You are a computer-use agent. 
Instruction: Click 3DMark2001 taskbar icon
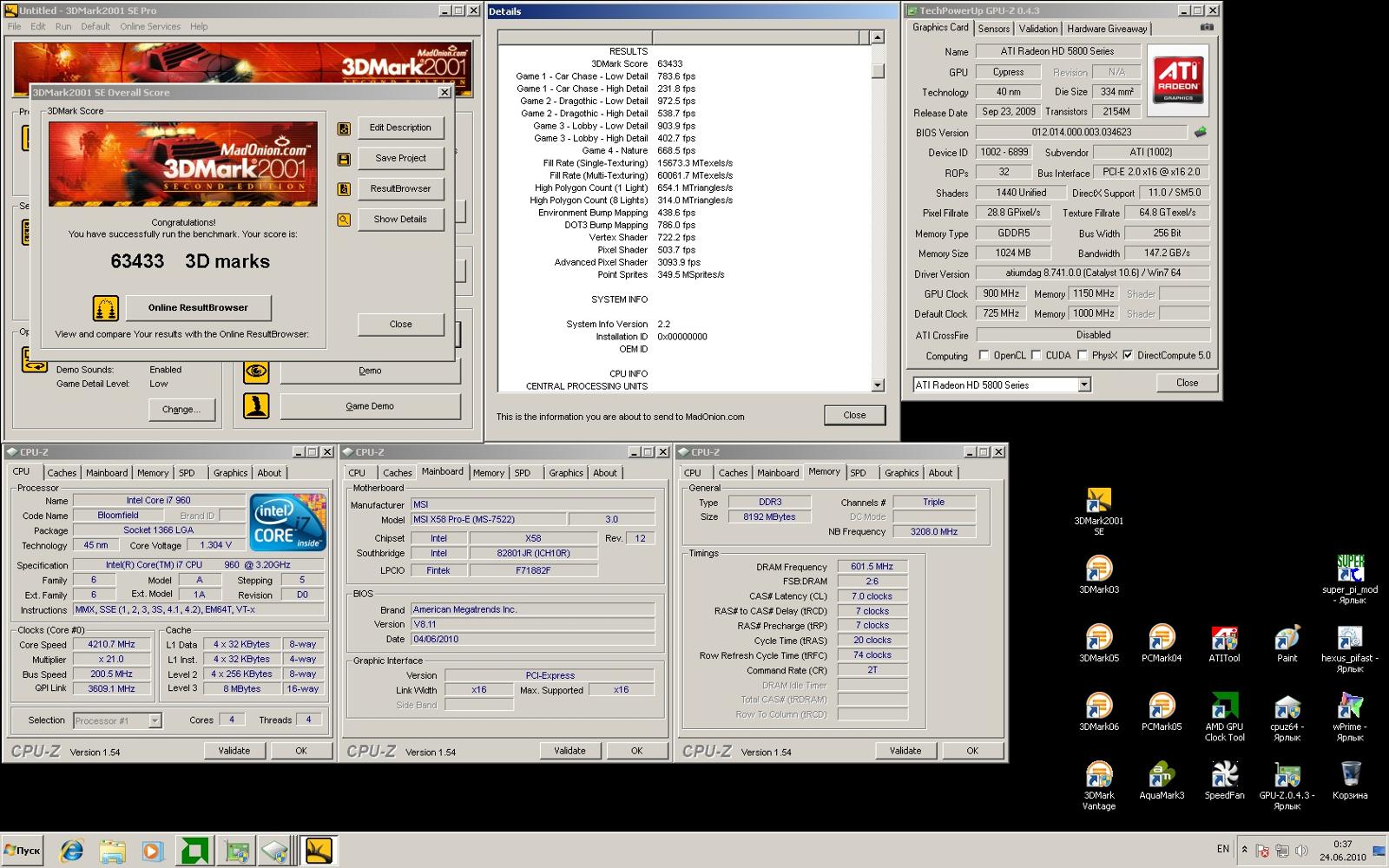(318, 851)
